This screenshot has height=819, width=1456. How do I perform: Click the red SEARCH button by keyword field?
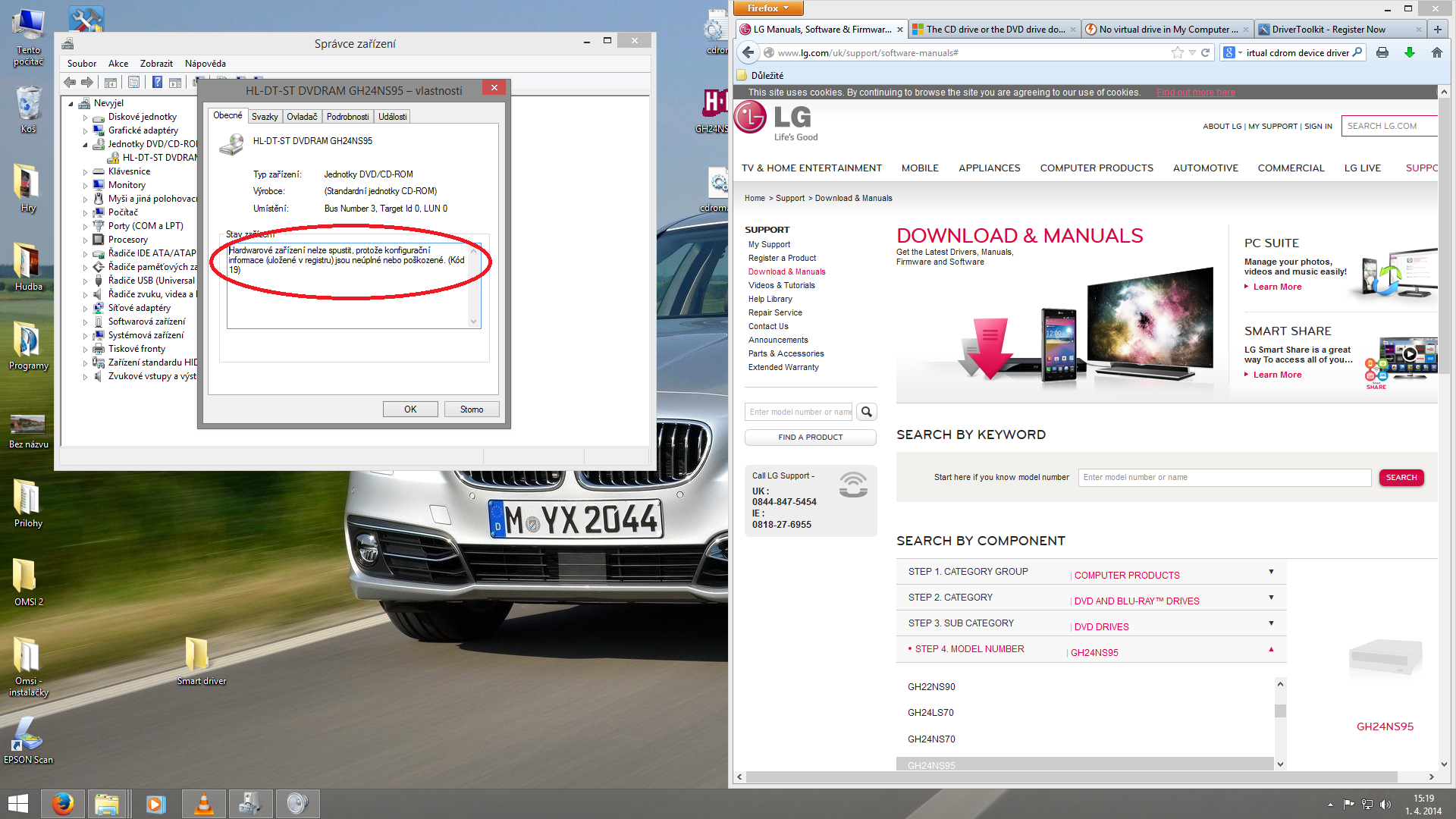1401,478
